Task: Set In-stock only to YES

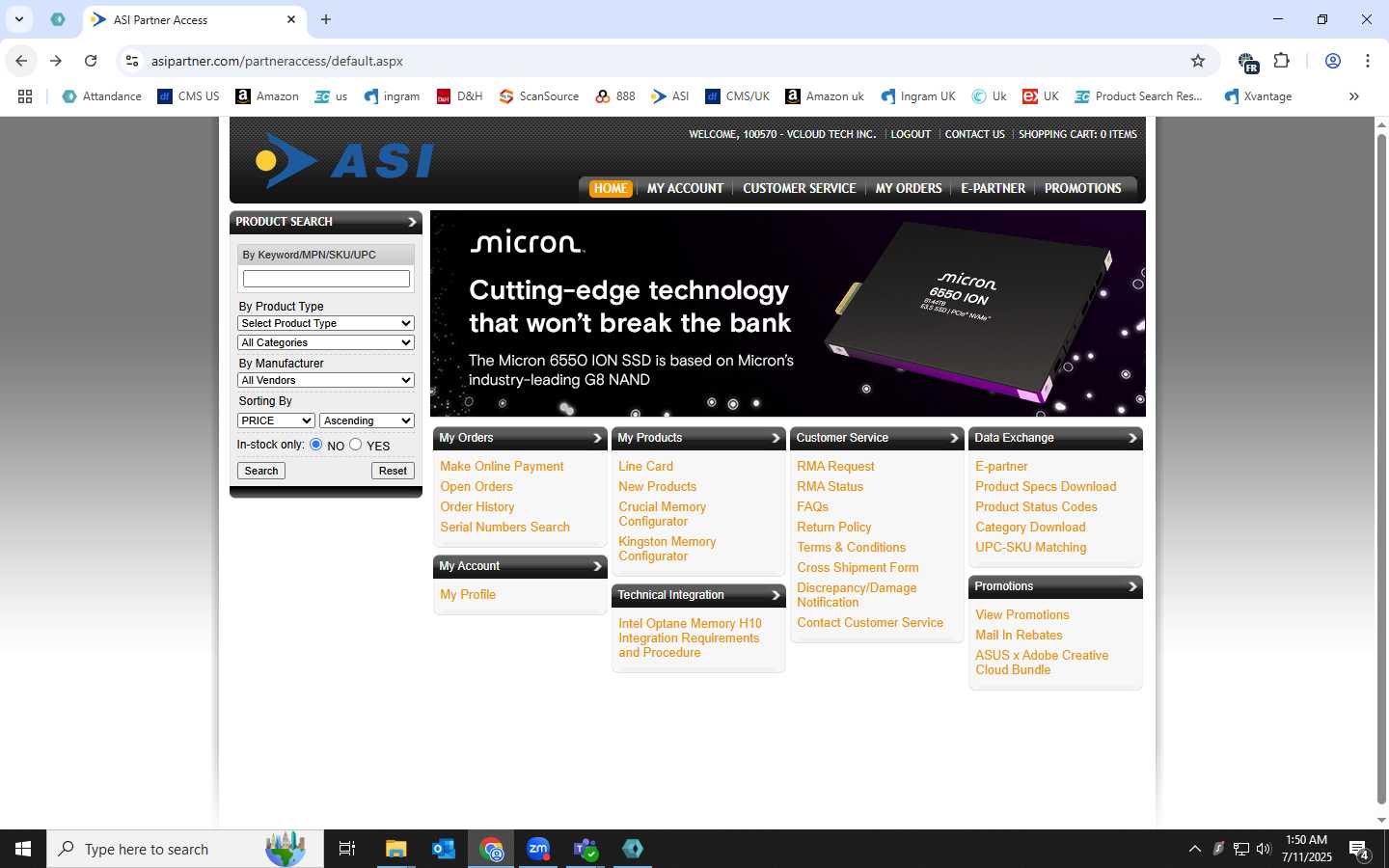Action: [x=356, y=445]
